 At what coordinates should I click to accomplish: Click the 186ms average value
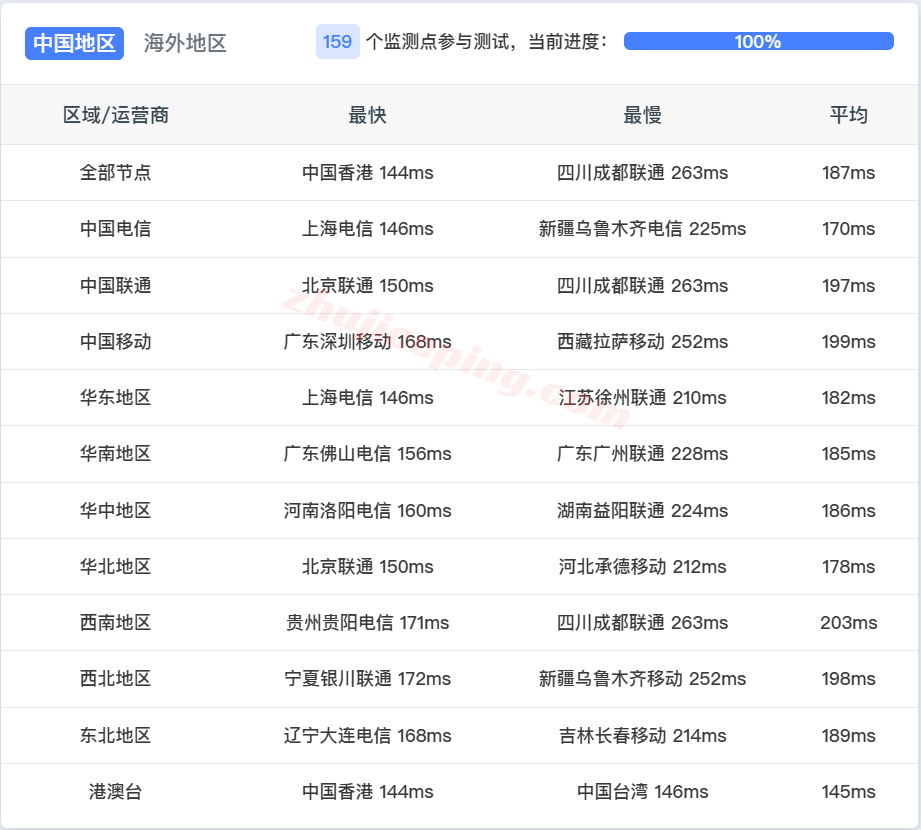click(x=849, y=510)
